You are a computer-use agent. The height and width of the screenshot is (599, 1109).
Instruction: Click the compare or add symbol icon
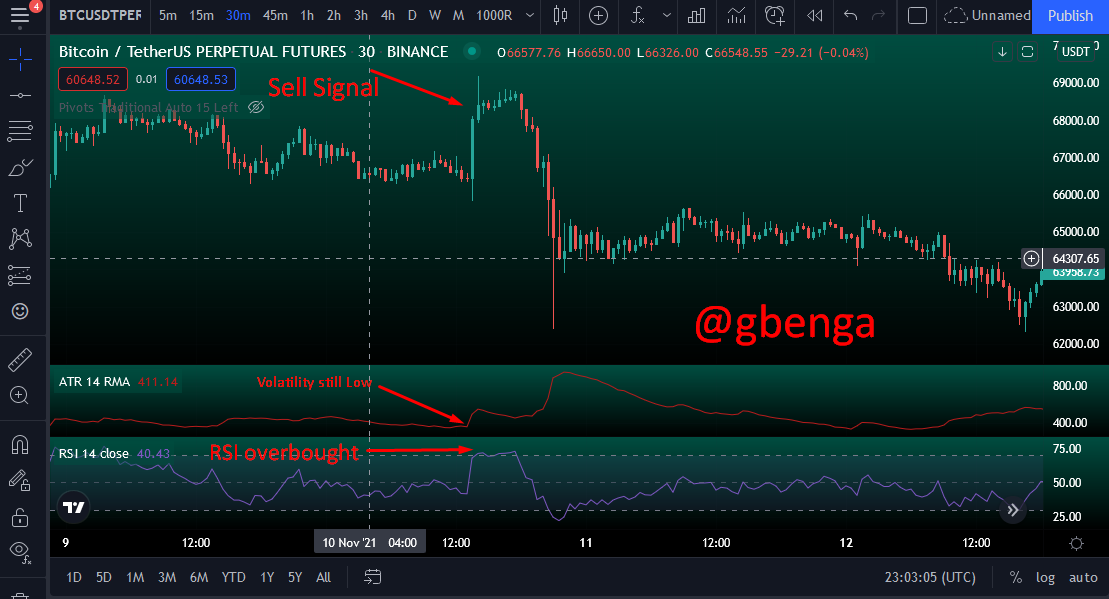[598, 16]
